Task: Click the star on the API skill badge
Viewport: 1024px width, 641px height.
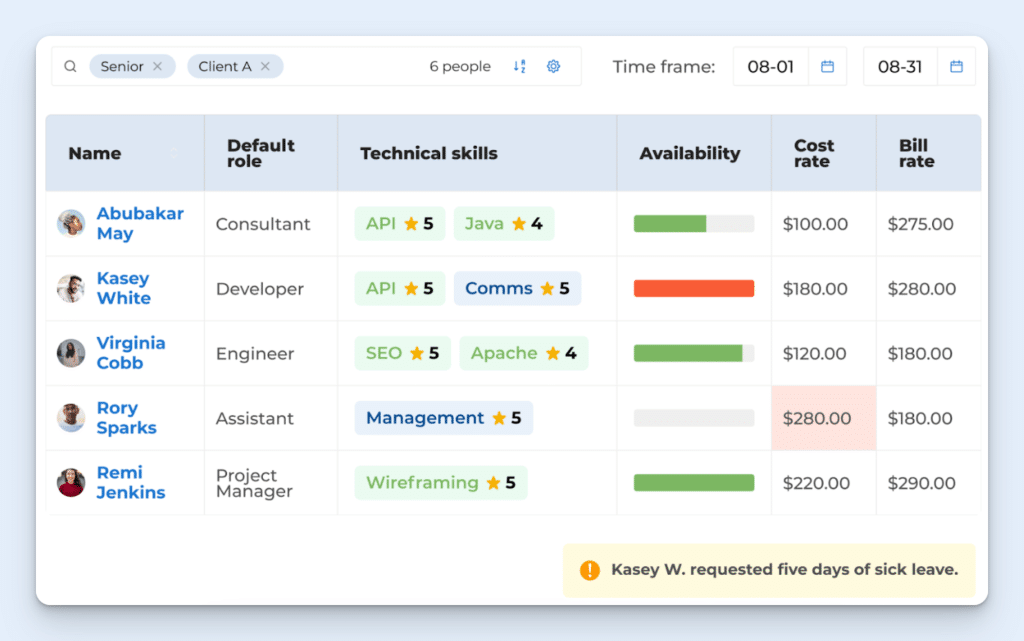Action: coord(413,223)
